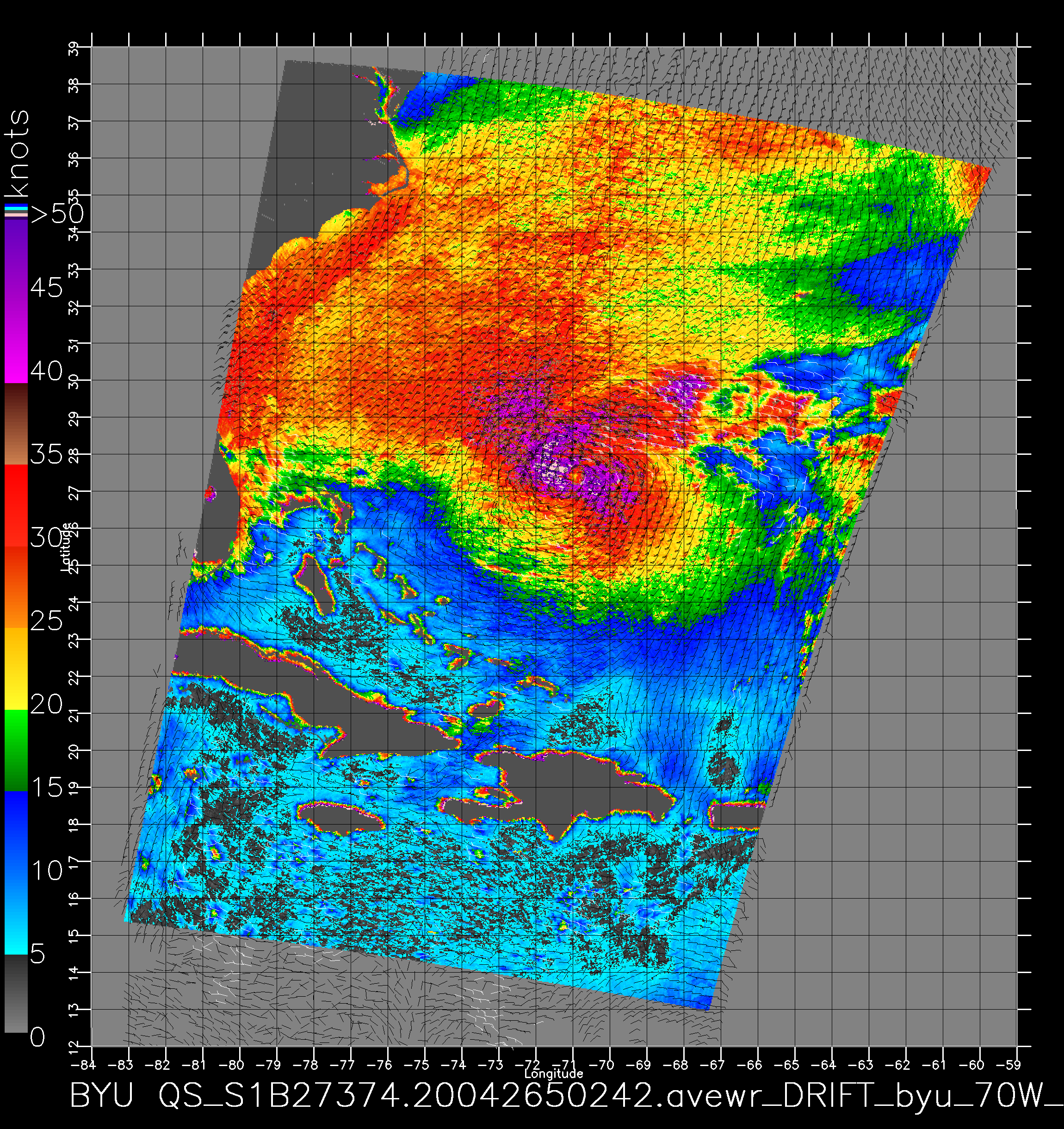This screenshot has width=1064, height=1129.
Task: Click the "37" latitude tick label
Action: [x=73, y=123]
